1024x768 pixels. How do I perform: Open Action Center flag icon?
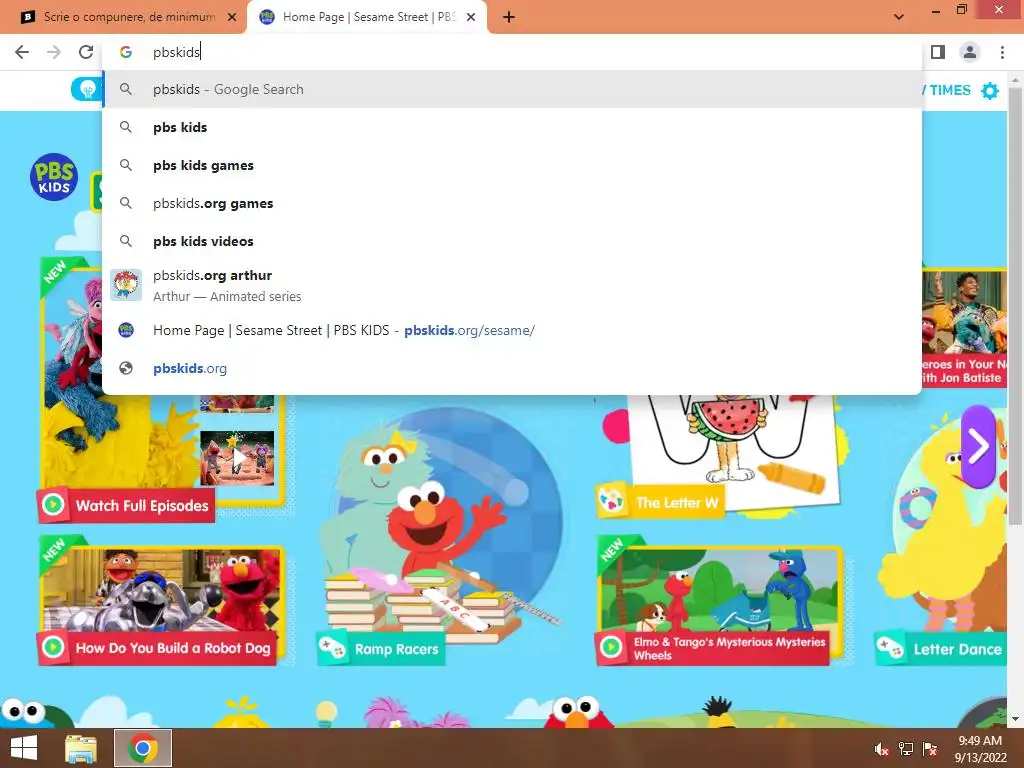coord(930,749)
